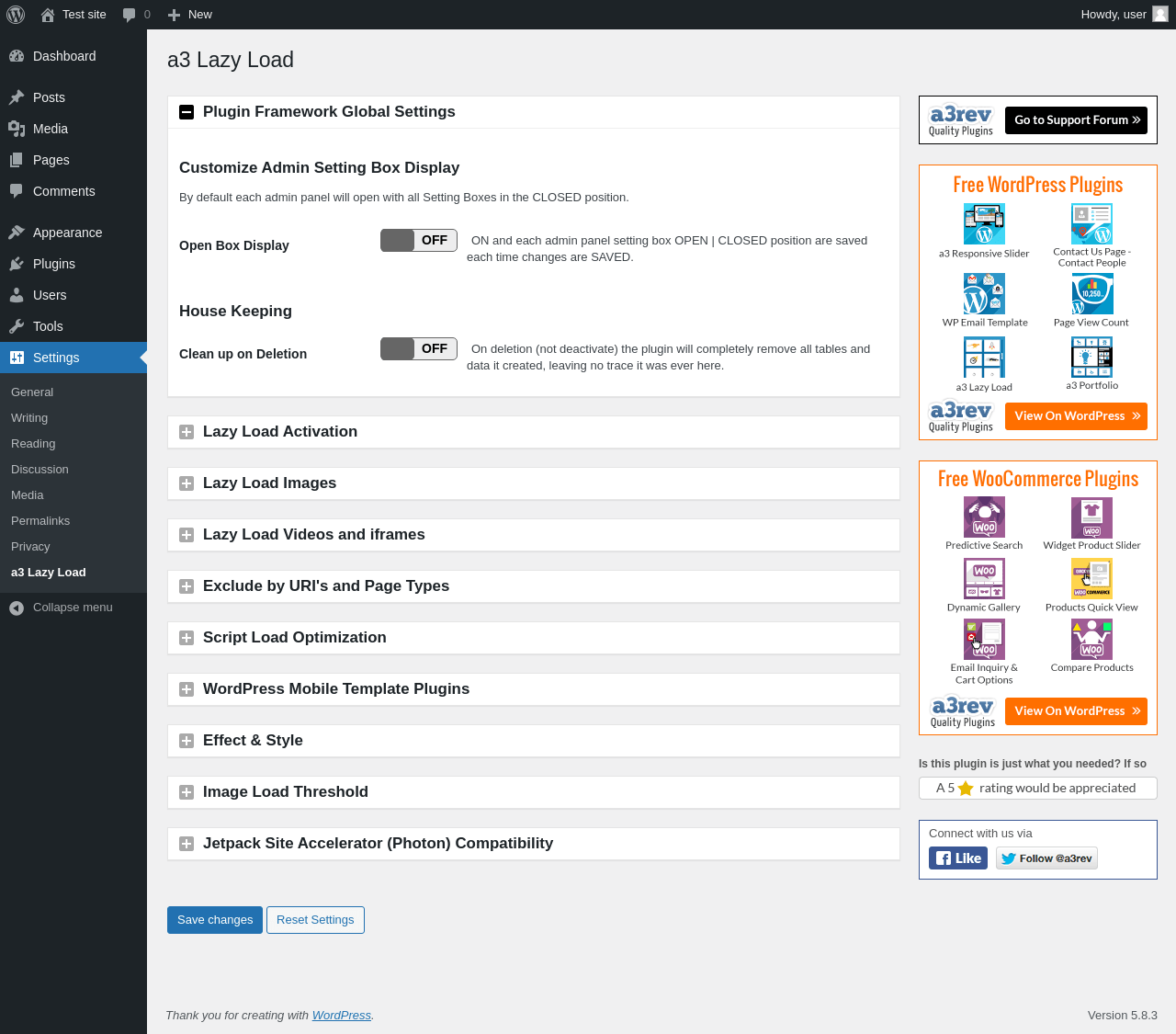Click the Users person icon
Image resolution: width=1176 pixels, height=1034 pixels.
tap(17, 295)
